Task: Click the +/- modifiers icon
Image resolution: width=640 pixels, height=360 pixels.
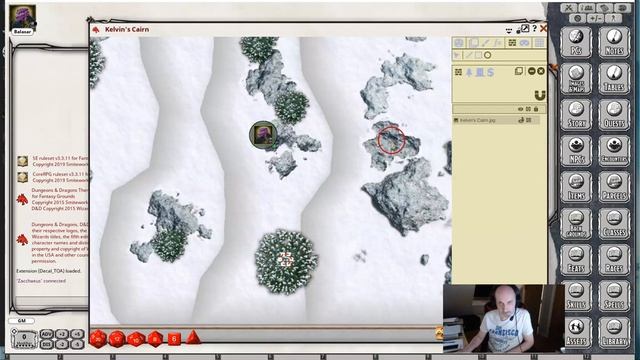Action: click(x=595, y=18)
